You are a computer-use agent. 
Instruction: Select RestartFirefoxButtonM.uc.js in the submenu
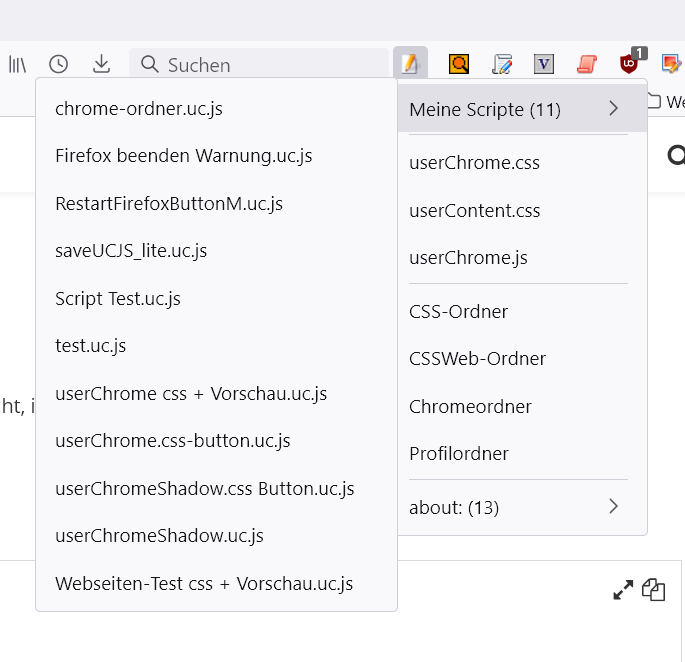(169, 204)
